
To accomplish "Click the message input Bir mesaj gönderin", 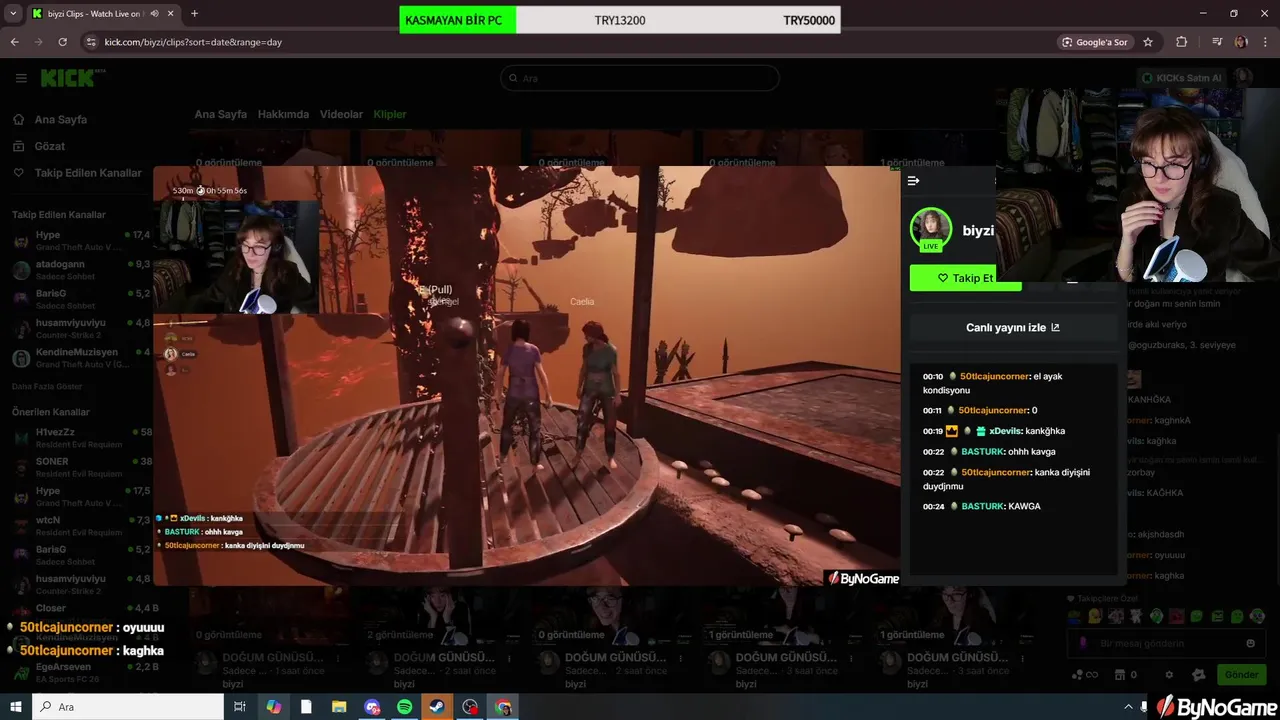I will click(x=1165, y=643).
